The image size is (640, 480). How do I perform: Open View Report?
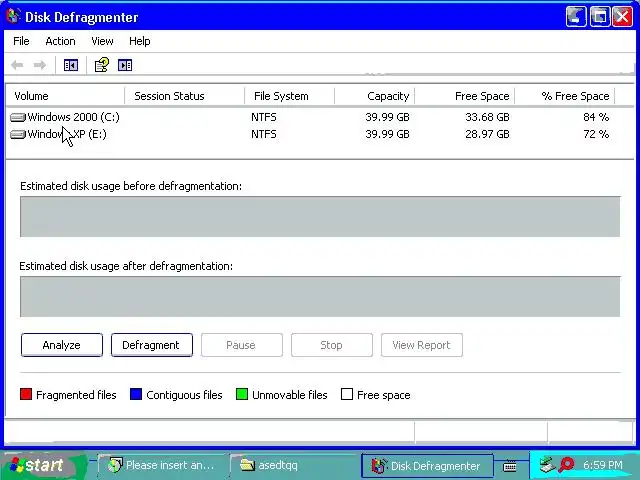point(422,345)
